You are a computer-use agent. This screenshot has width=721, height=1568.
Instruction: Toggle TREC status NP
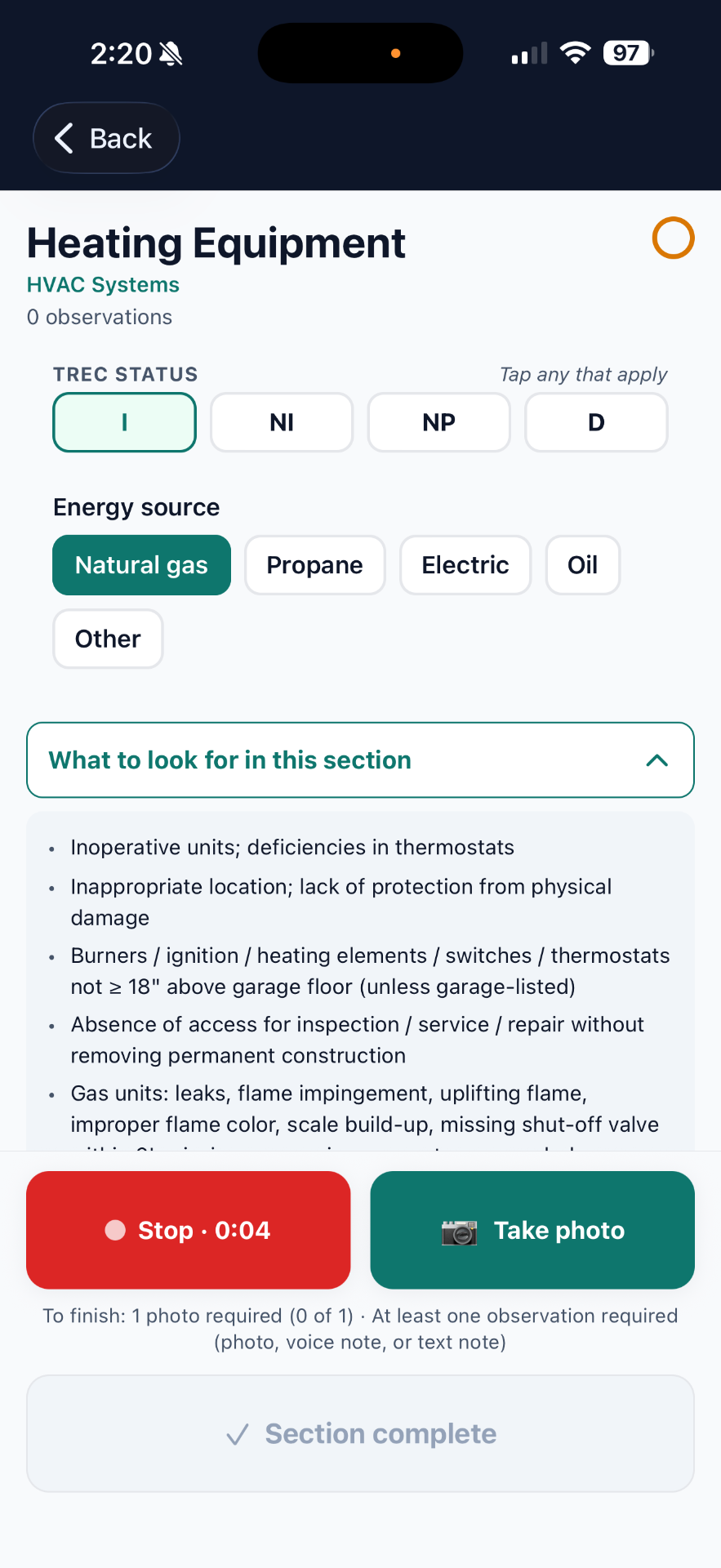pyautogui.click(x=439, y=422)
